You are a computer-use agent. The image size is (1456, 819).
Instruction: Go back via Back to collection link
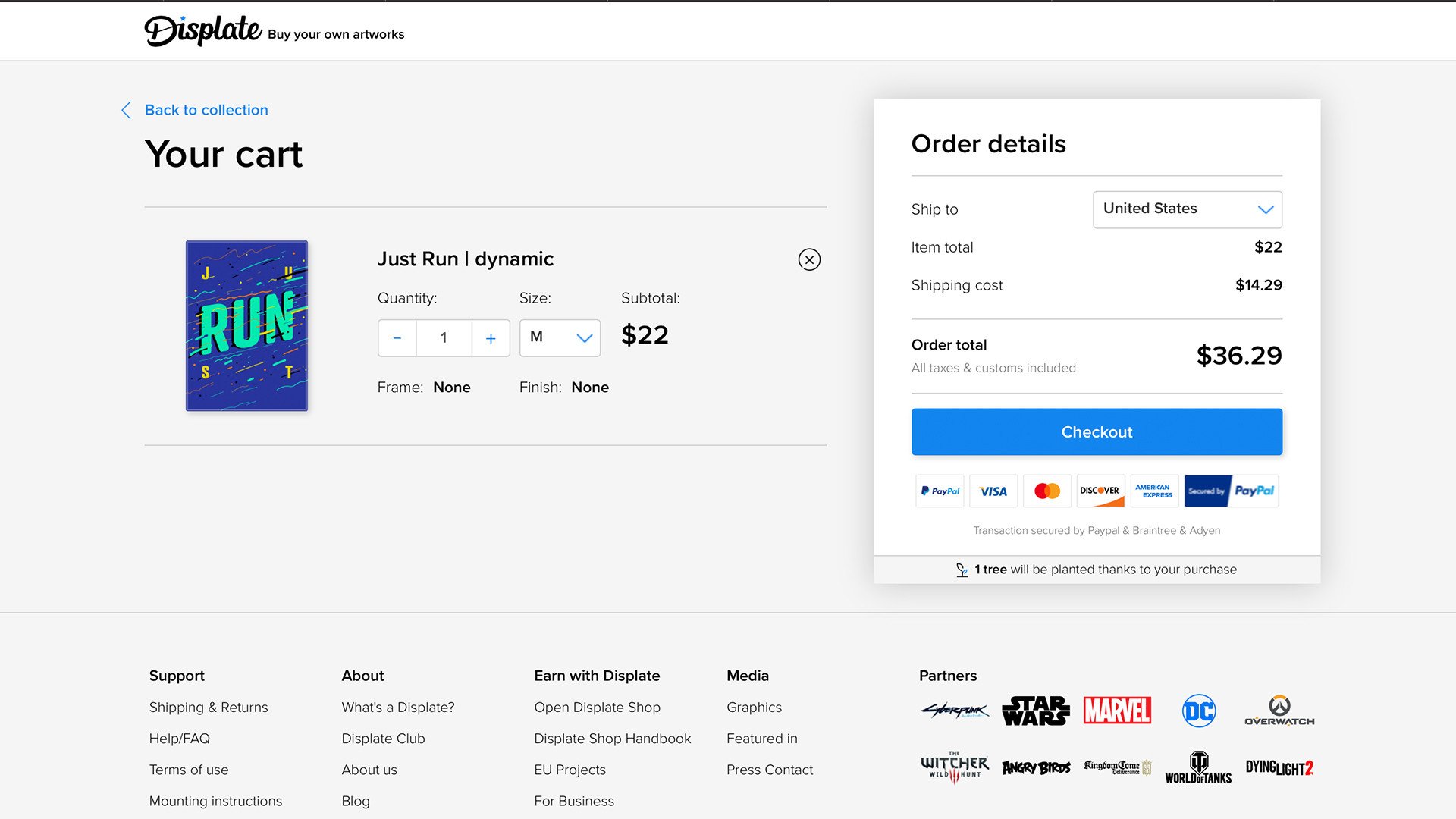pyautogui.click(x=206, y=110)
